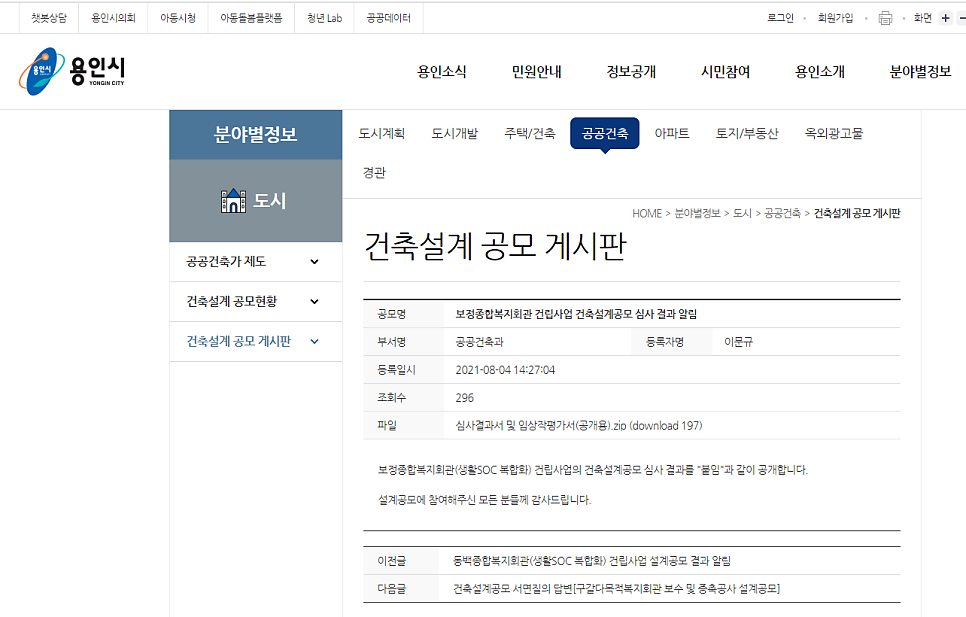Toggle the 건축설계 공모 게시판 chevron
The width and height of the screenshot is (966, 617).
pos(314,342)
